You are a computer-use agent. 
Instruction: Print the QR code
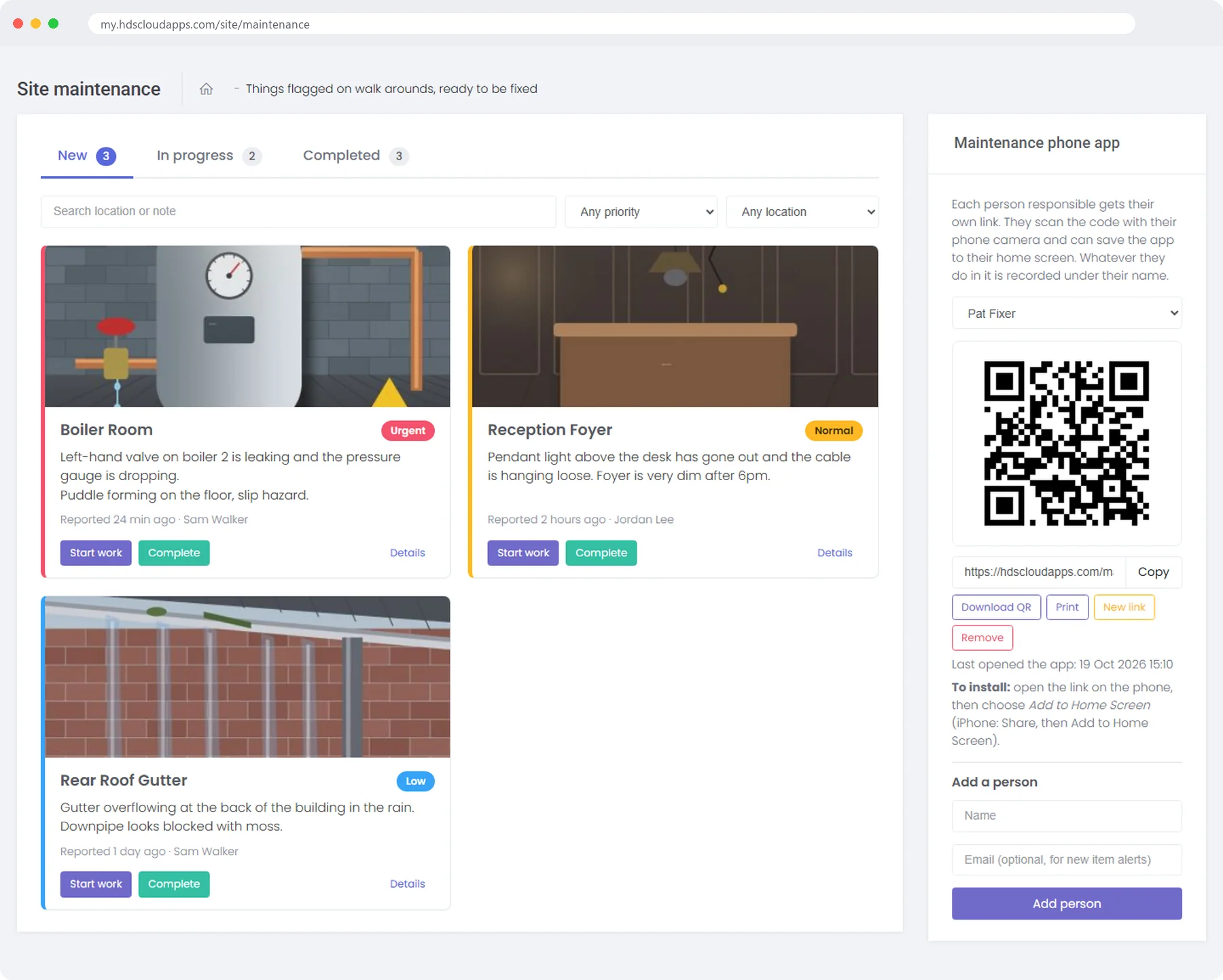click(x=1067, y=607)
